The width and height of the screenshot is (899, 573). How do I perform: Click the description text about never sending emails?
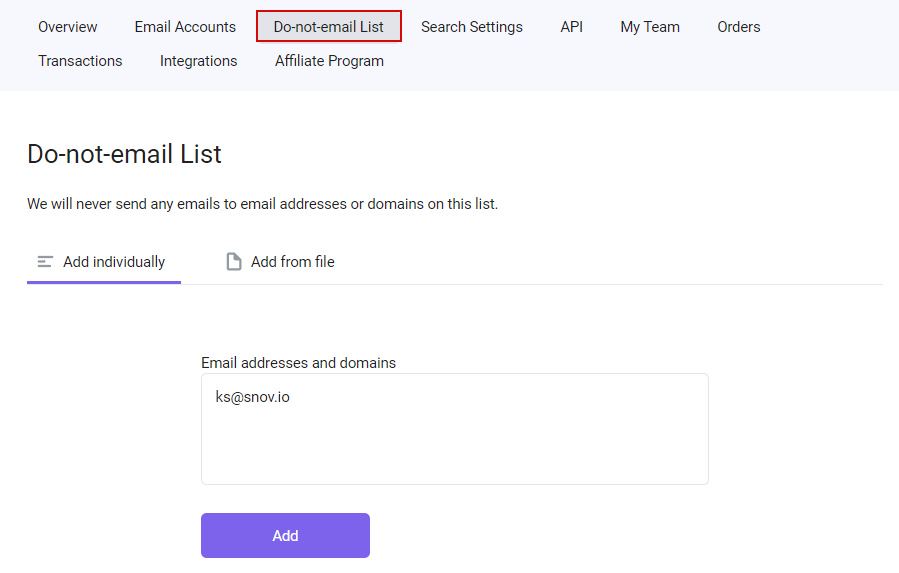(x=263, y=204)
